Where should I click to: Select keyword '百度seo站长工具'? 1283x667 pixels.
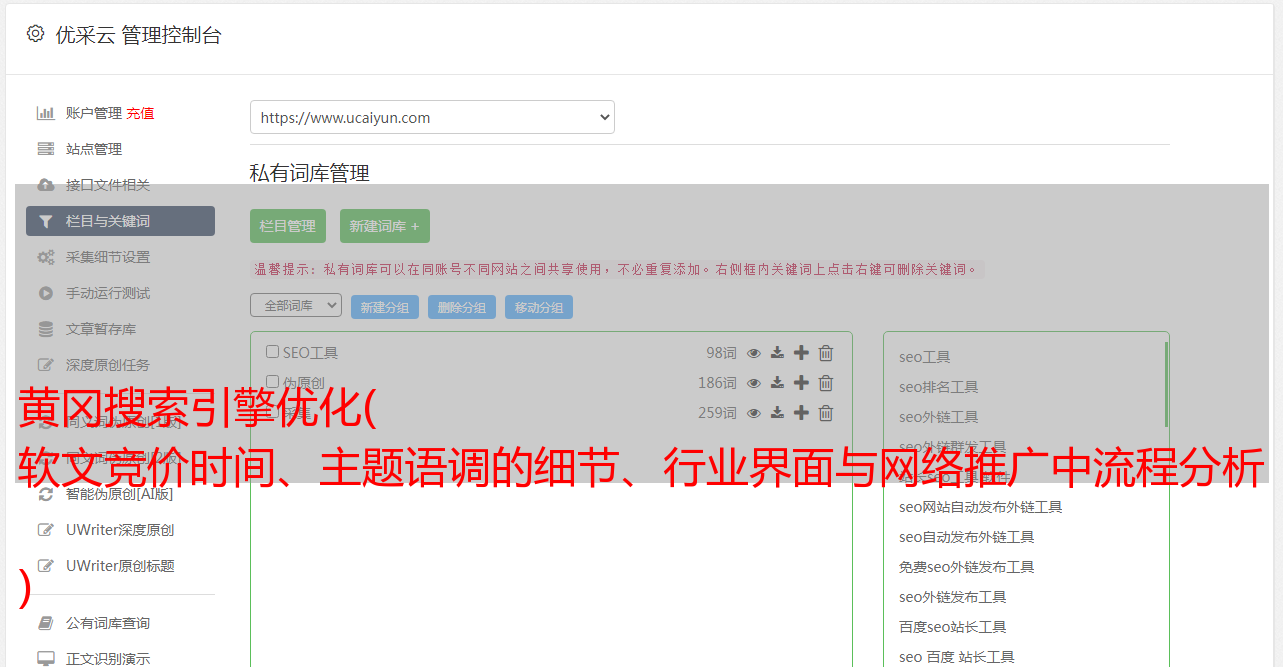[953, 627]
